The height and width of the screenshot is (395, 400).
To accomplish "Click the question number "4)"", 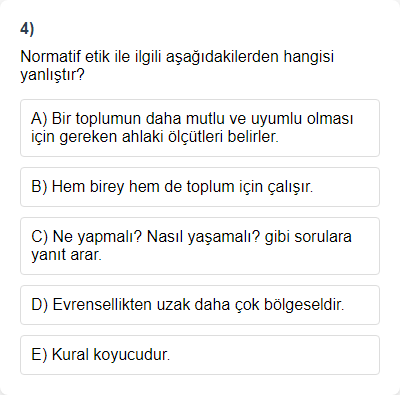I will click(x=27, y=29).
